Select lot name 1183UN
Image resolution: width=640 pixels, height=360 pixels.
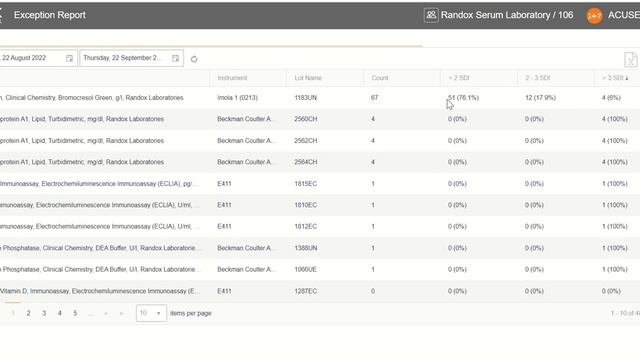tap(306, 98)
